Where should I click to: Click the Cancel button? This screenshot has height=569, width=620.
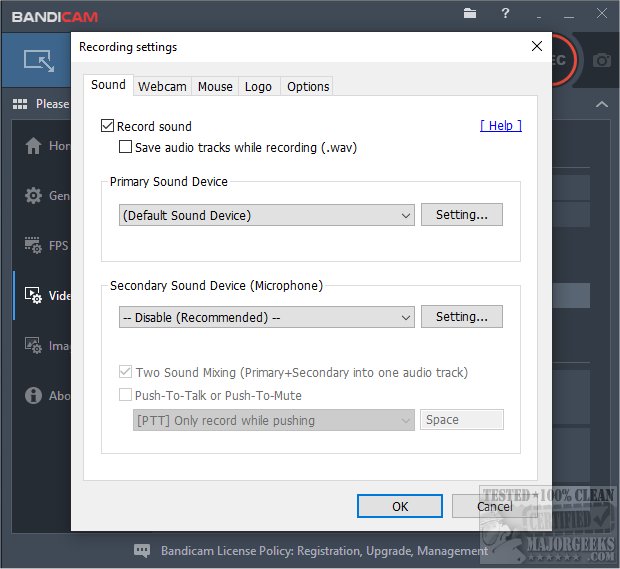tap(494, 506)
